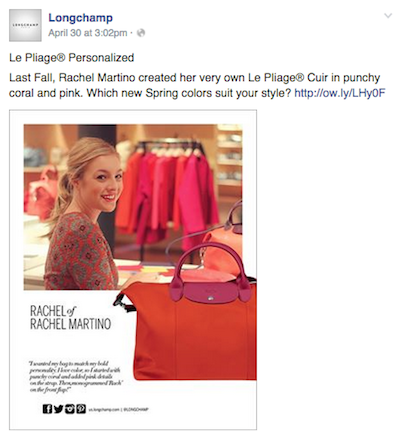Open the post options chevron menu

pyautogui.click(x=388, y=16)
